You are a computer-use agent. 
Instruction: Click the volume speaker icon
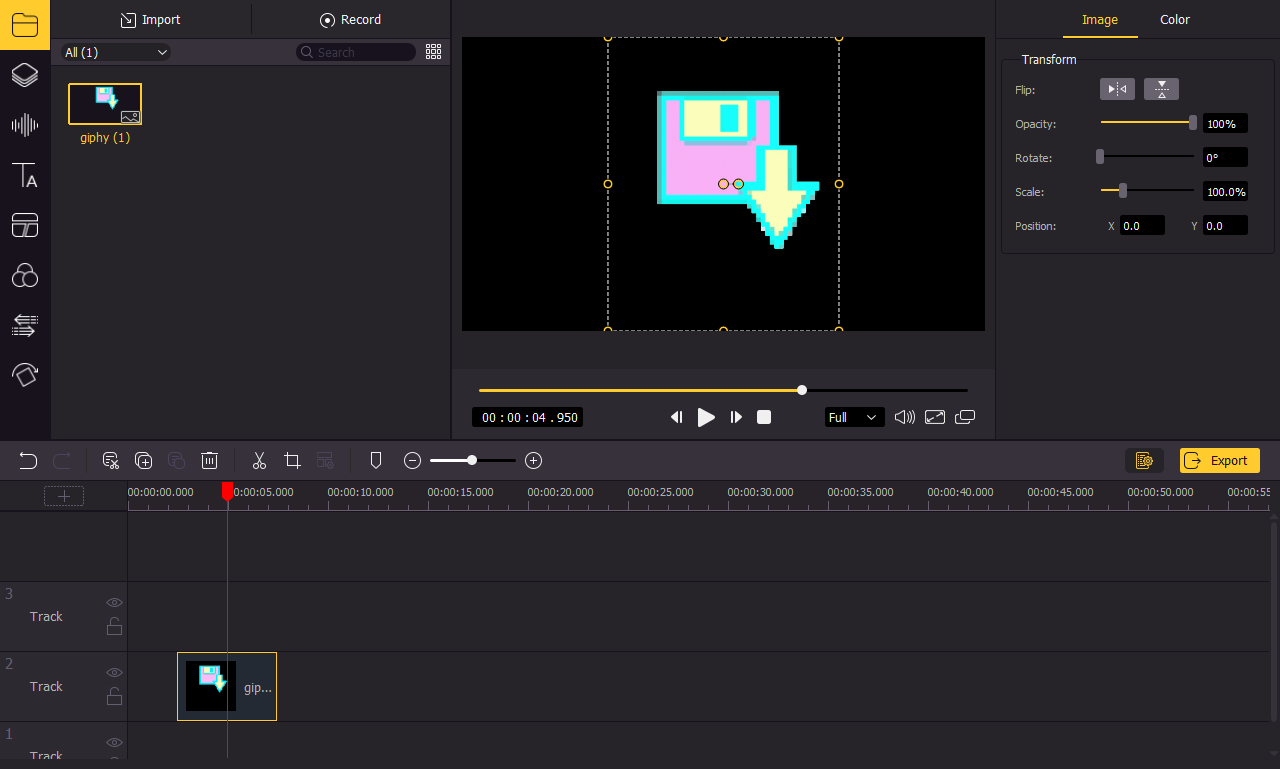tap(905, 417)
